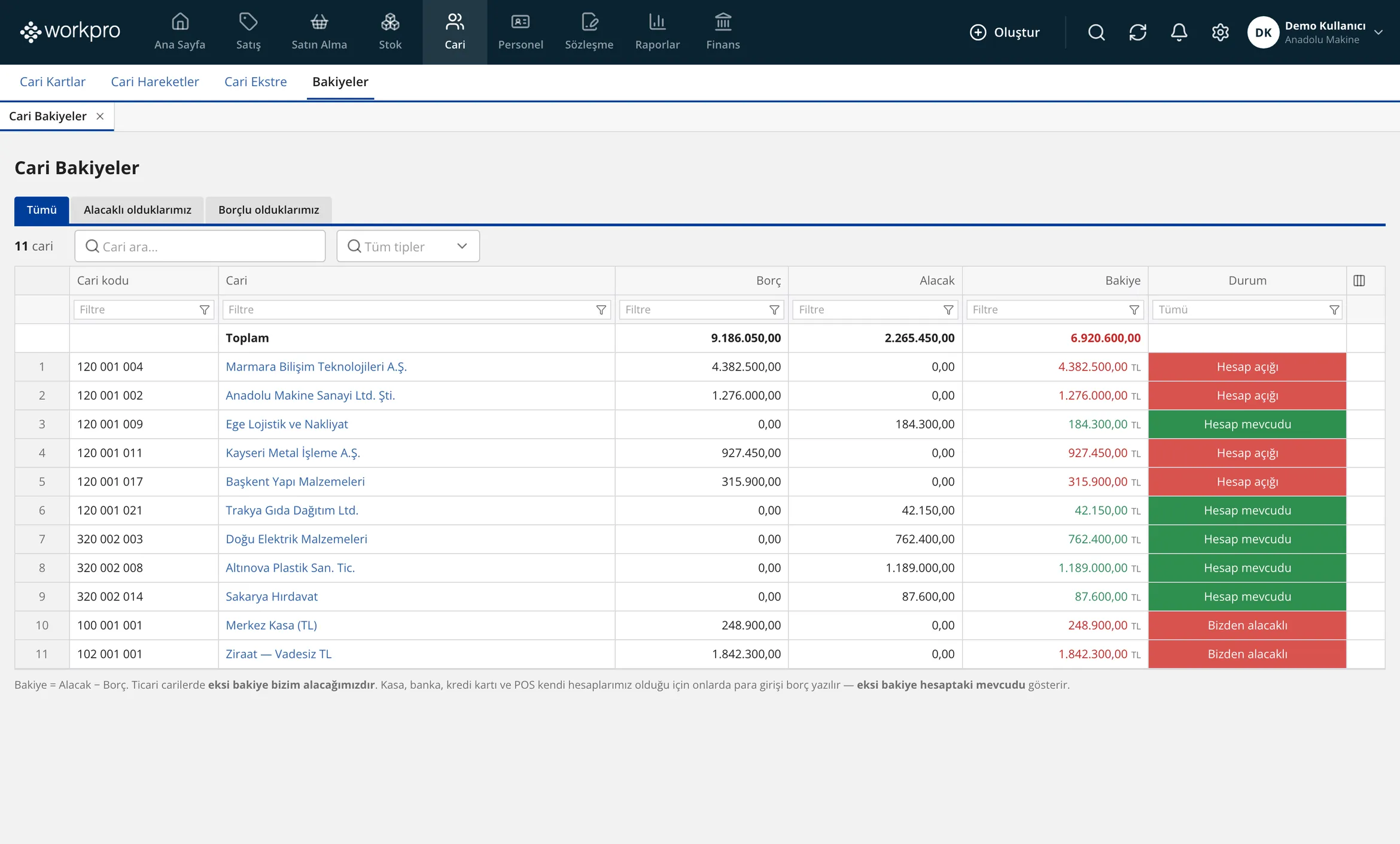Open Marmara Bilişim Teknolojileri A.Ş. link

(316, 366)
